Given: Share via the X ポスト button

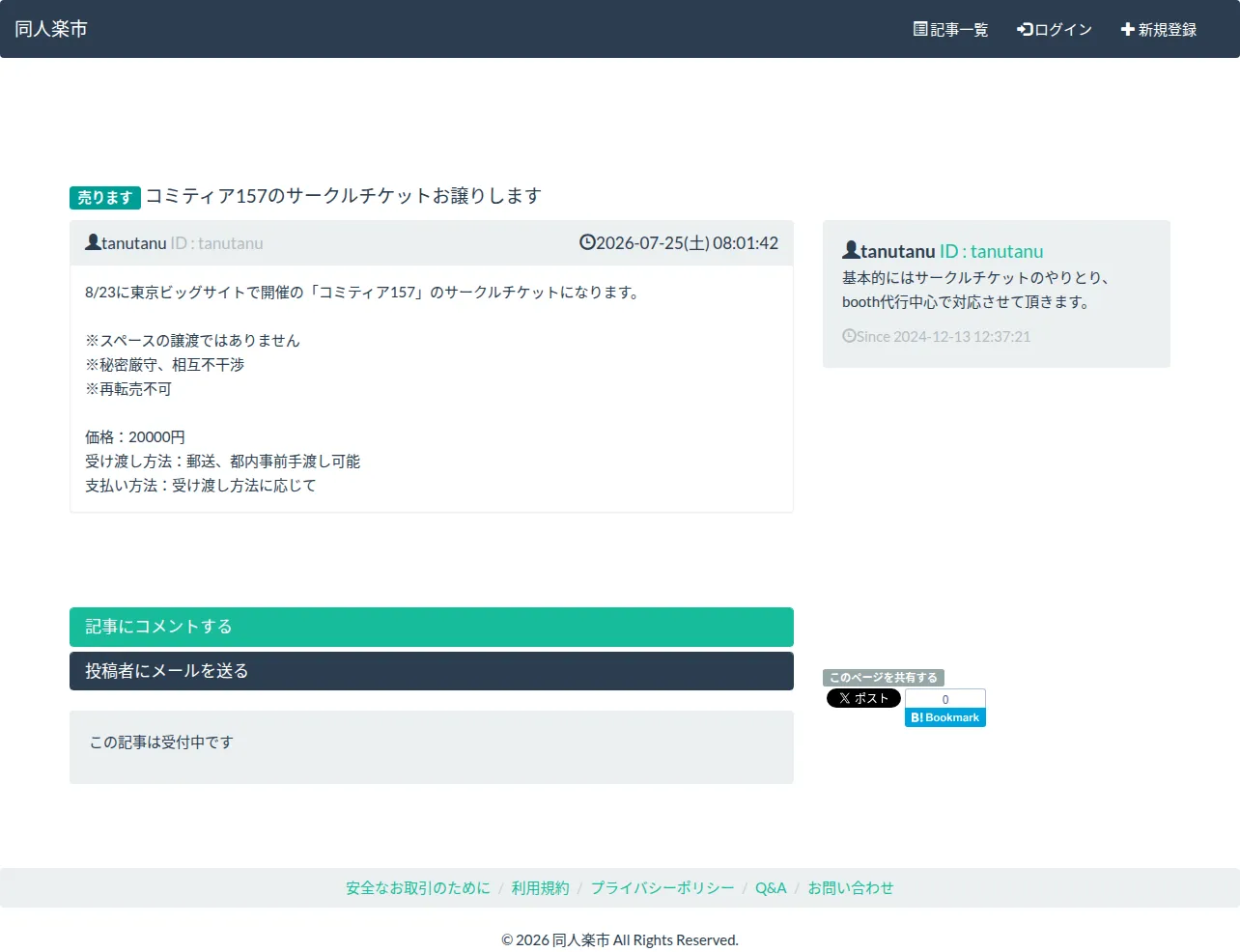Looking at the screenshot, I should point(863,698).
